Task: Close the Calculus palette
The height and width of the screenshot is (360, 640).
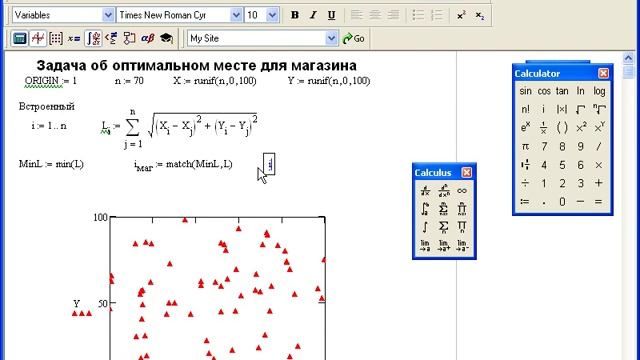Action: click(467, 173)
